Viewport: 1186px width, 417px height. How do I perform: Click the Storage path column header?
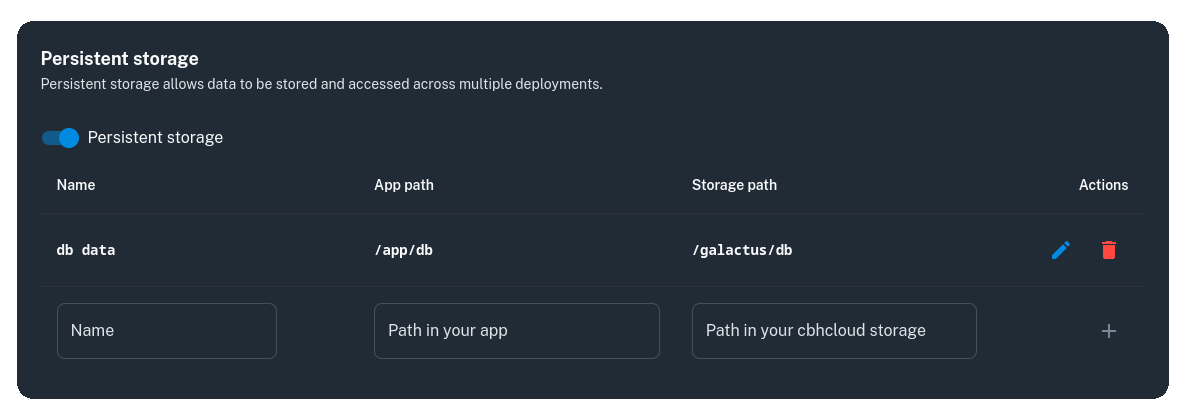734,185
